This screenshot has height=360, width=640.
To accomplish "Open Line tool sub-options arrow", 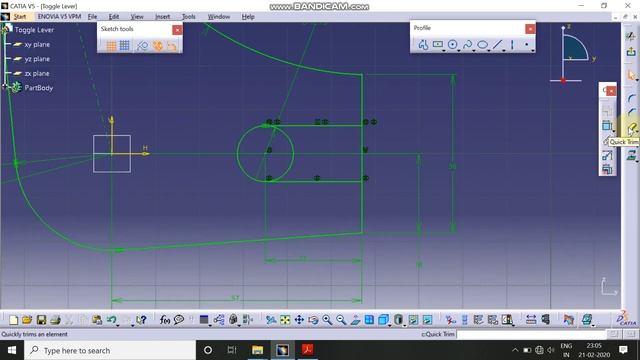I will point(504,51).
